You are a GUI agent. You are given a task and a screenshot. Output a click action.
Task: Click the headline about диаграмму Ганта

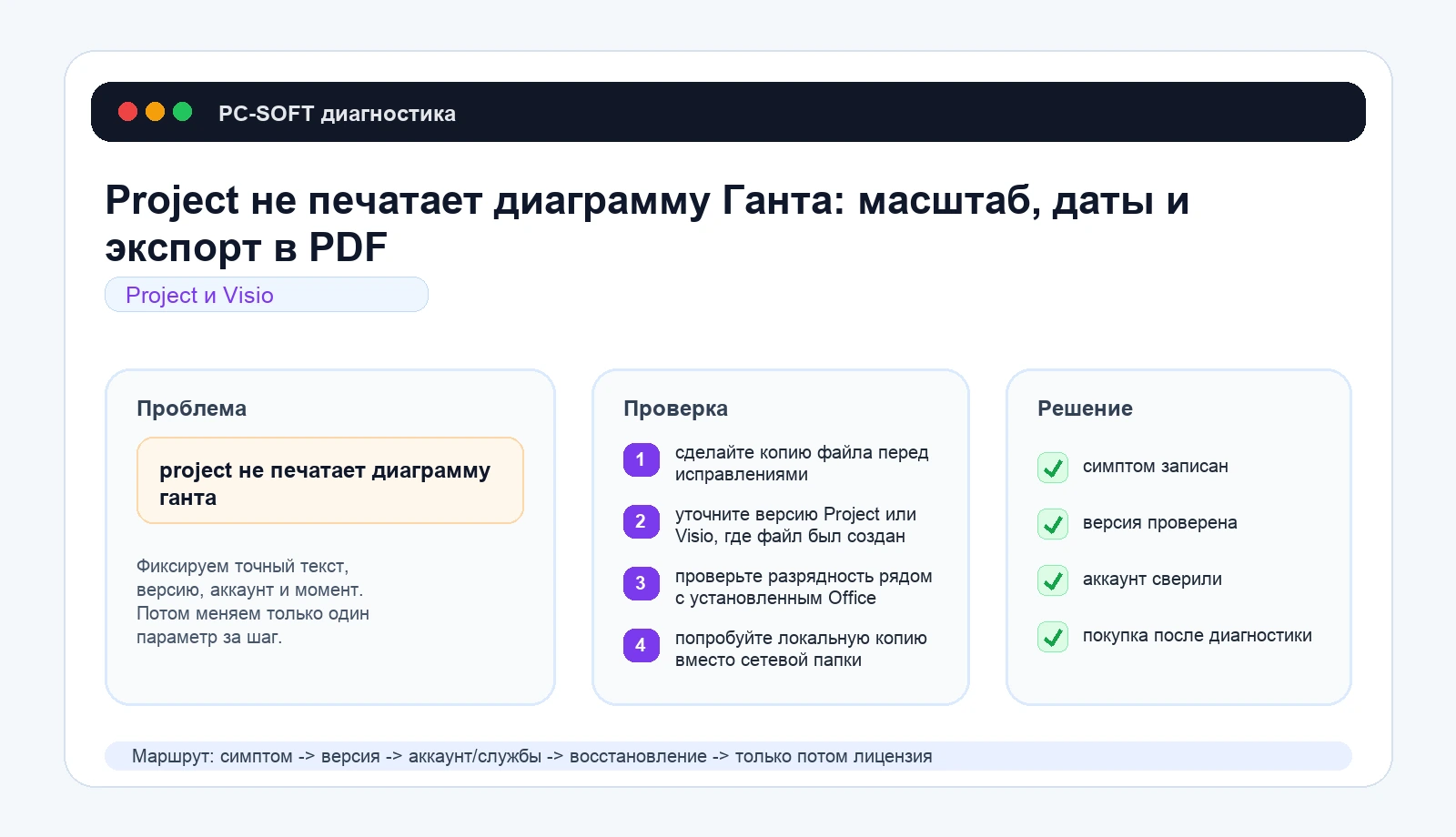(647, 223)
